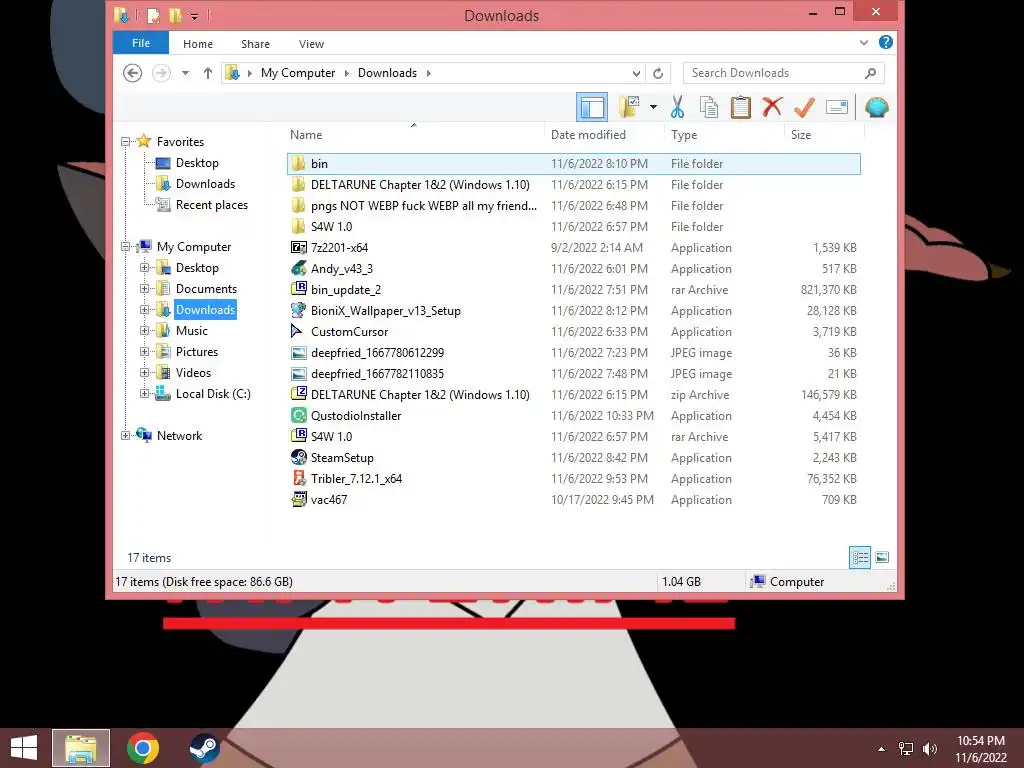
Task: Open the Customize Quick Access Toolbar dropdown
Action: click(x=195, y=16)
